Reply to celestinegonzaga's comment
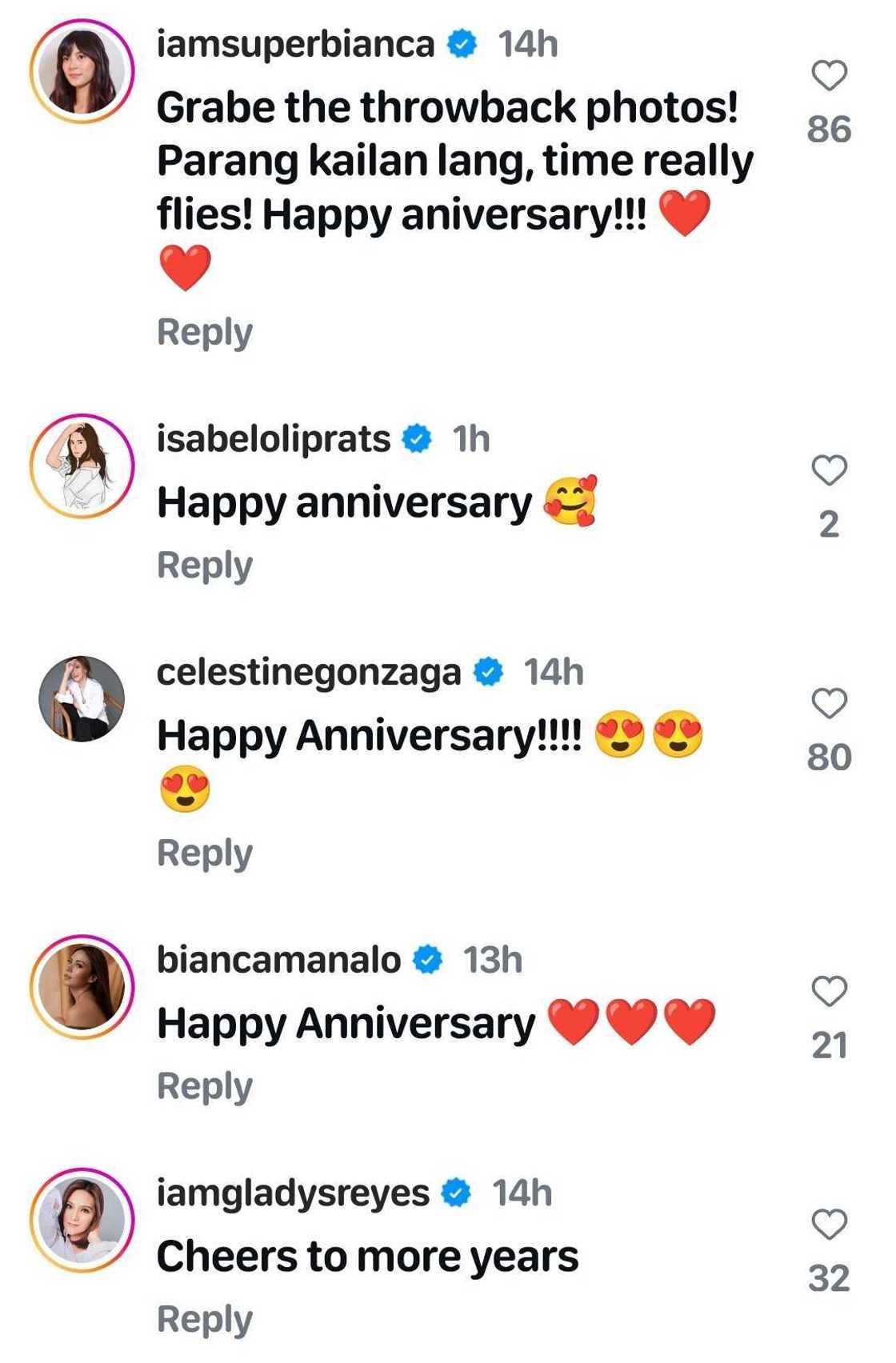Image resolution: width=896 pixels, height=1363 pixels. (205, 853)
